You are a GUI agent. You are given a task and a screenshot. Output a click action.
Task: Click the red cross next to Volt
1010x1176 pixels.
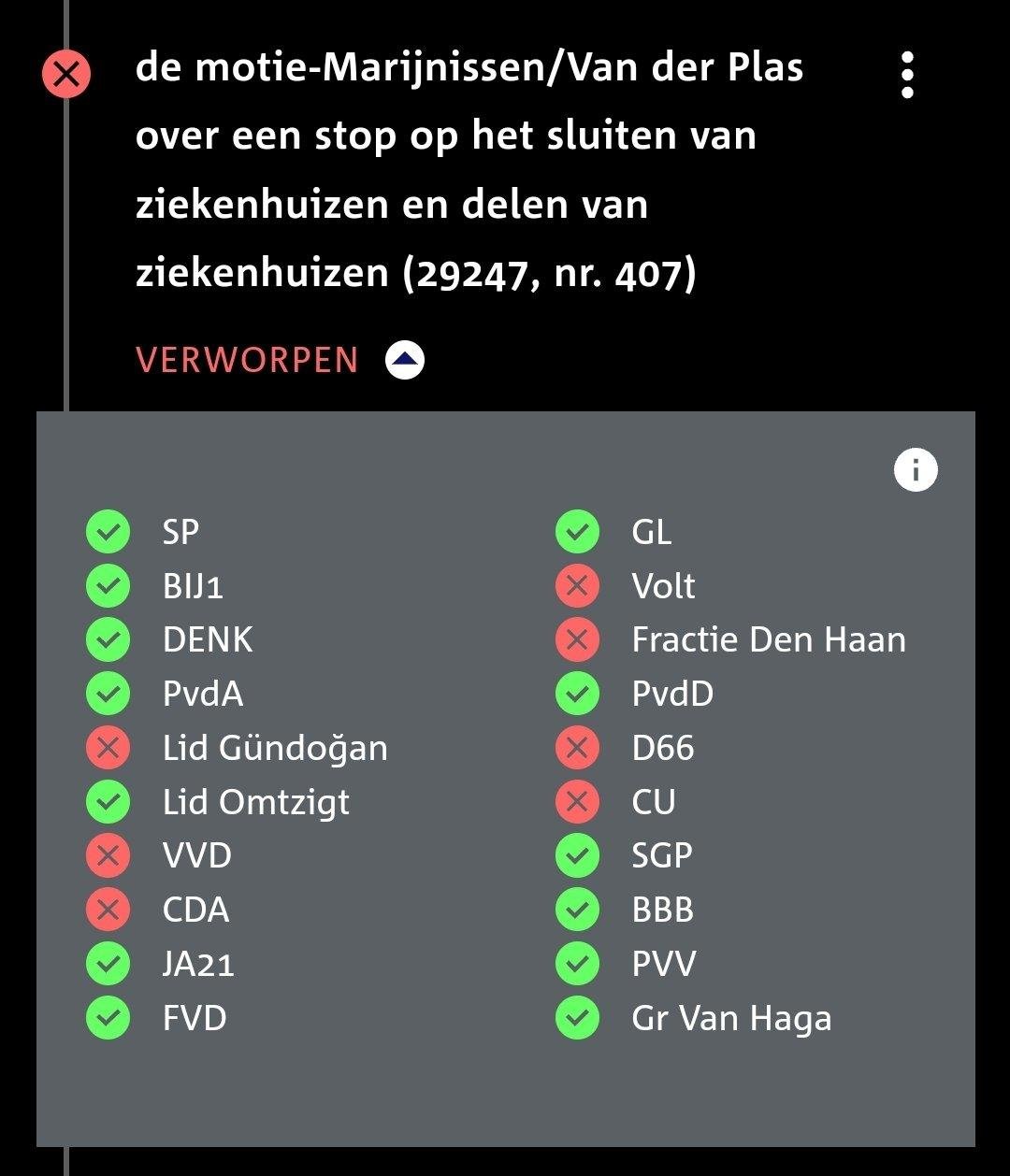[x=578, y=586]
